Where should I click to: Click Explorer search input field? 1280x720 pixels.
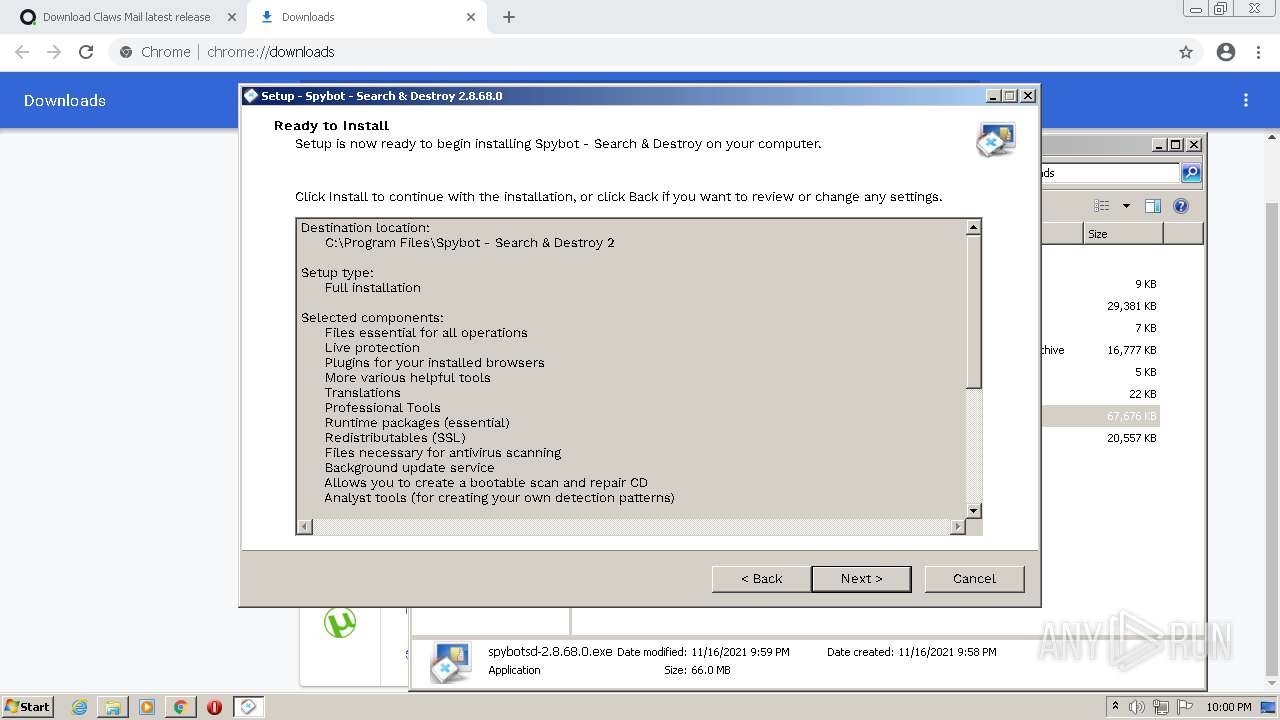click(x=1110, y=173)
